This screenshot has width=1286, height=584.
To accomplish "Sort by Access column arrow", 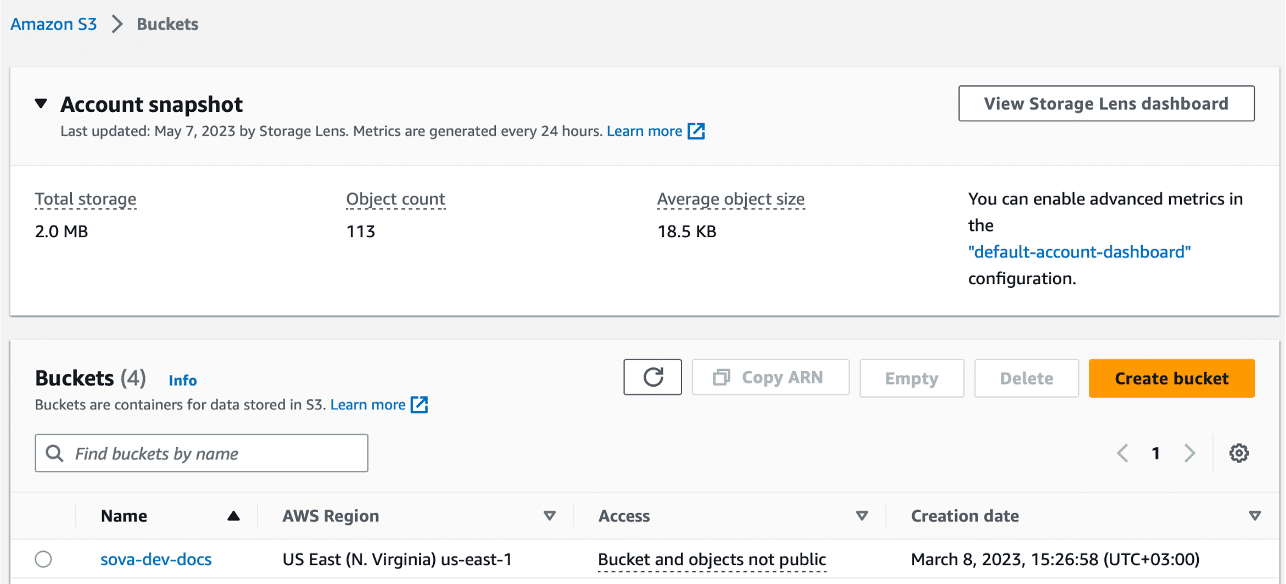I will coord(862,516).
